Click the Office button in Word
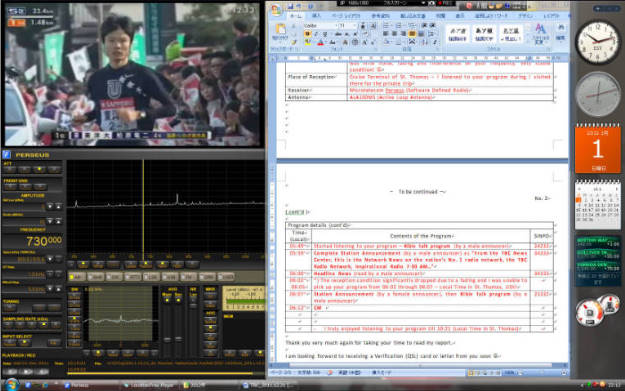This screenshot has width=625, height=391. click(x=276, y=10)
